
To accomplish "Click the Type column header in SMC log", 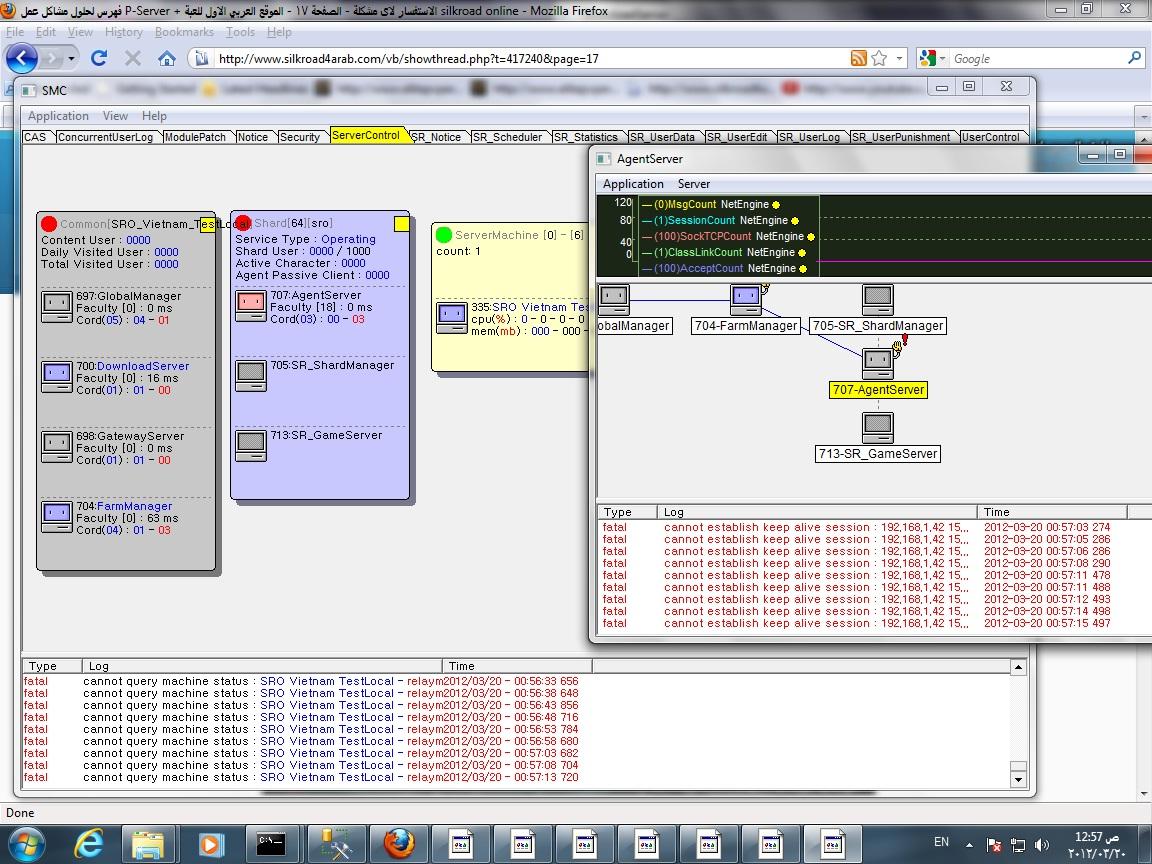I will tap(52, 666).
